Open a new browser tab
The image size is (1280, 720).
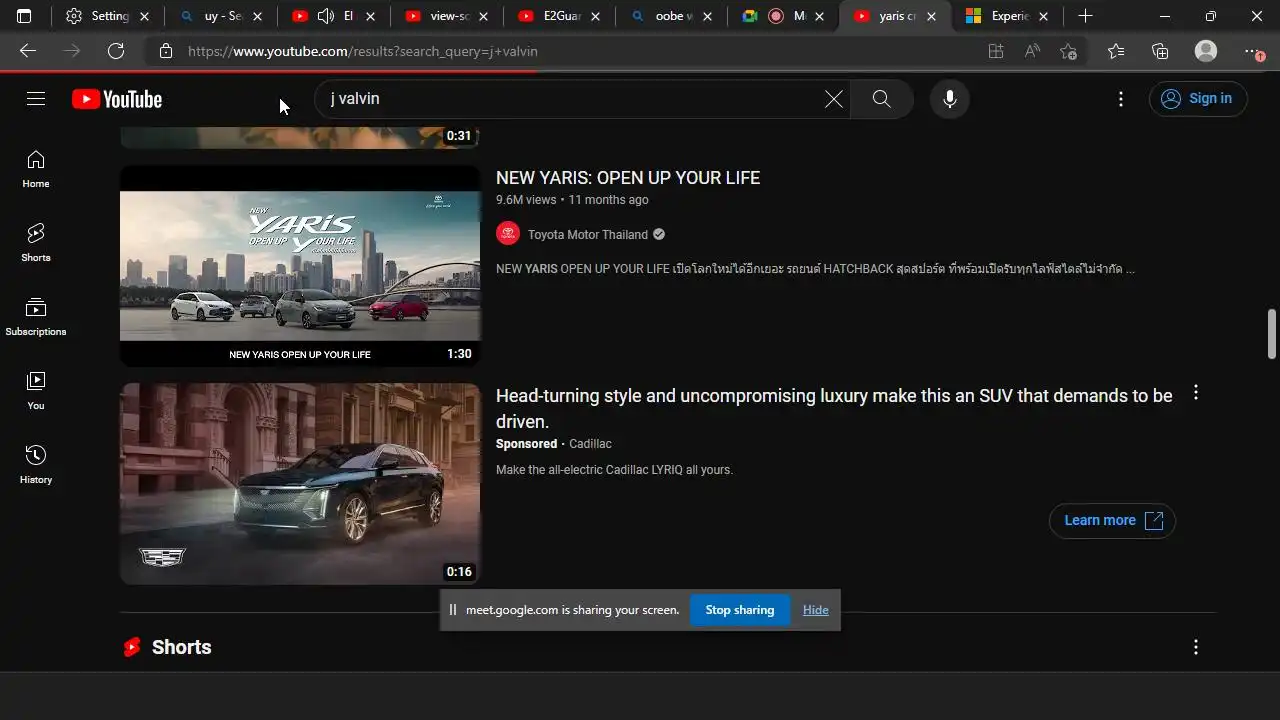tap(1085, 16)
